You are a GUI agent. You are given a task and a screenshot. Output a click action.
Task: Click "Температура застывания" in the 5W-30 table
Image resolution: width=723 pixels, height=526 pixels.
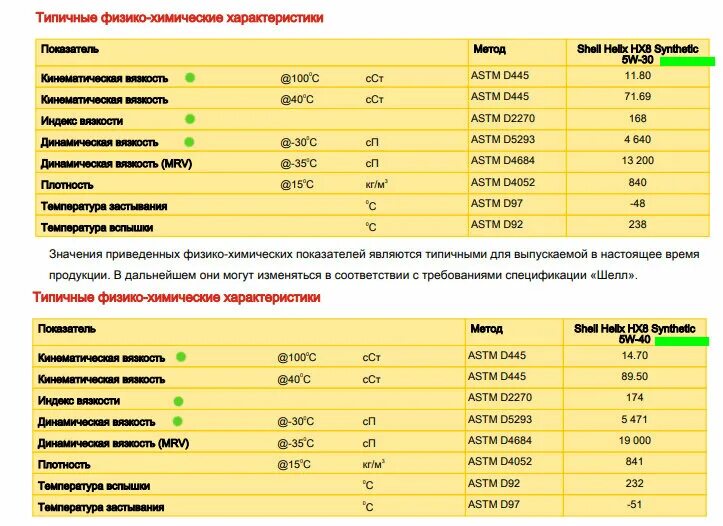pyautogui.click(x=104, y=207)
